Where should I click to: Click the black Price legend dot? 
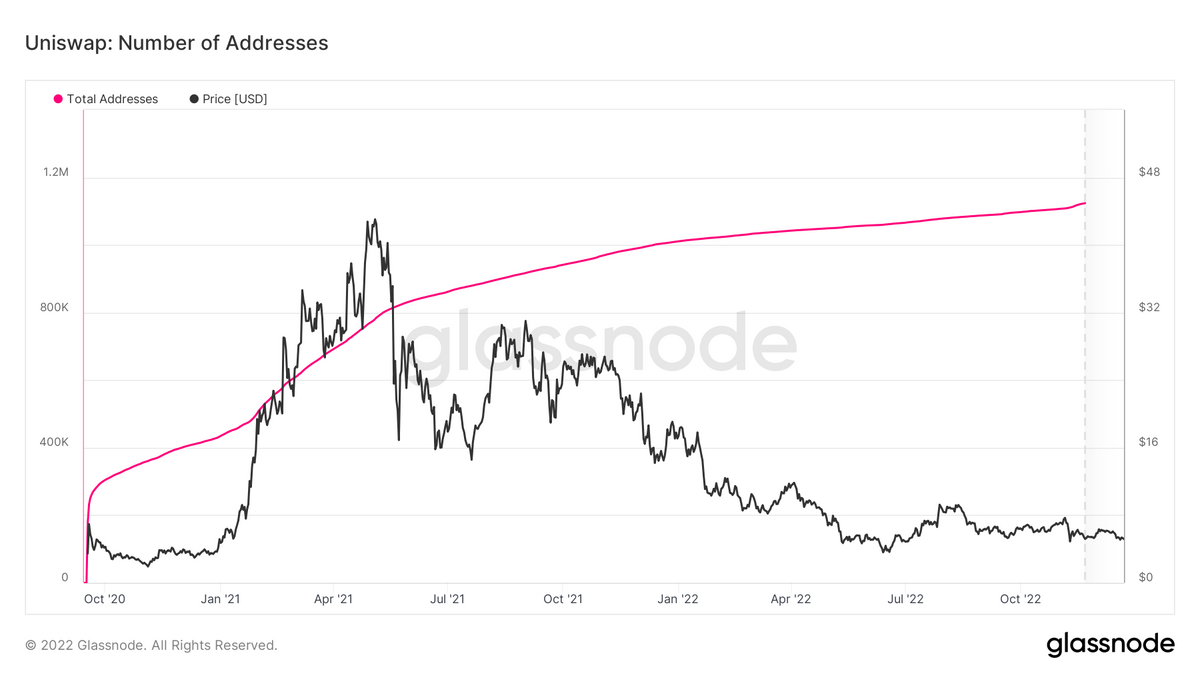194,99
